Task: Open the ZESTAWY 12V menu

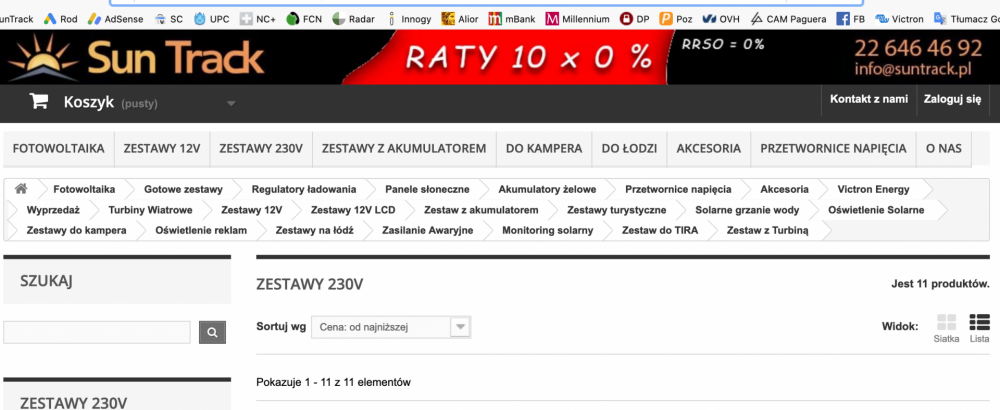Action: click(162, 149)
